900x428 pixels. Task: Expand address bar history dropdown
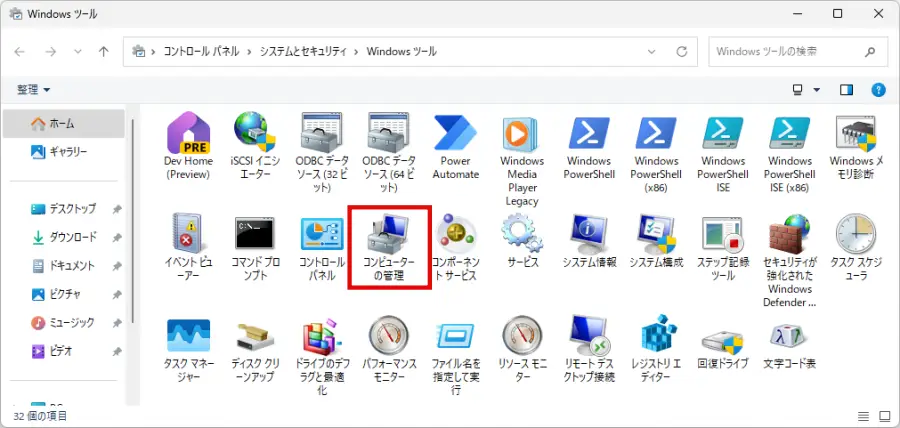pyautogui.click(x=651, y=52)
